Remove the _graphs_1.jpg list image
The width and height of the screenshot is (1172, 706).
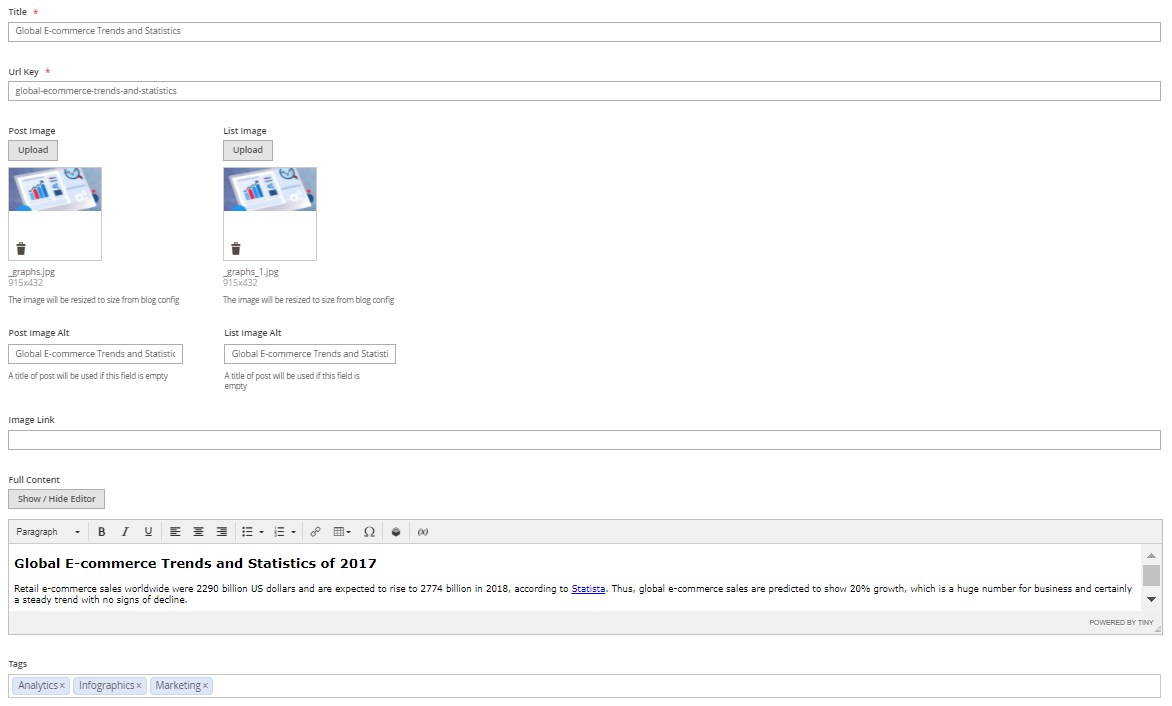point(236,249)
